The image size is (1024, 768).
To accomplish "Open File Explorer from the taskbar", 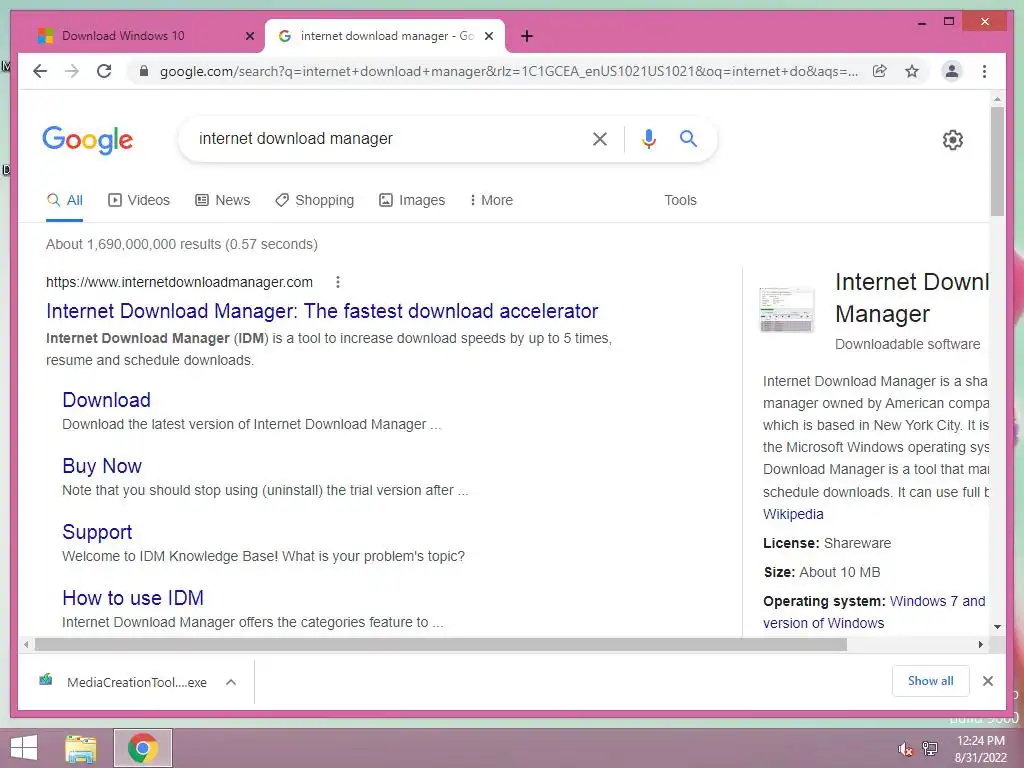I will pos(81,748).
